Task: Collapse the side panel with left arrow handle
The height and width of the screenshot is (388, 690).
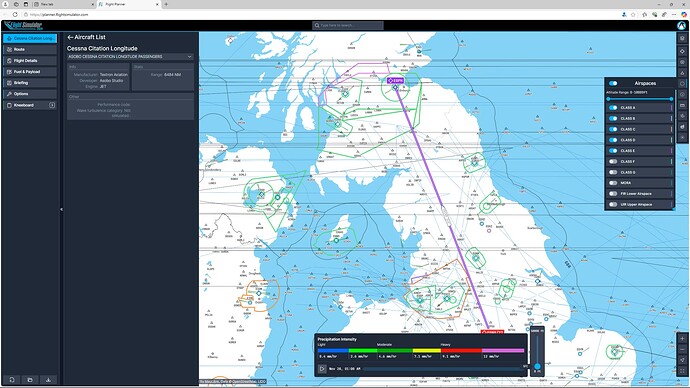Action: click(x=61, y=209)
